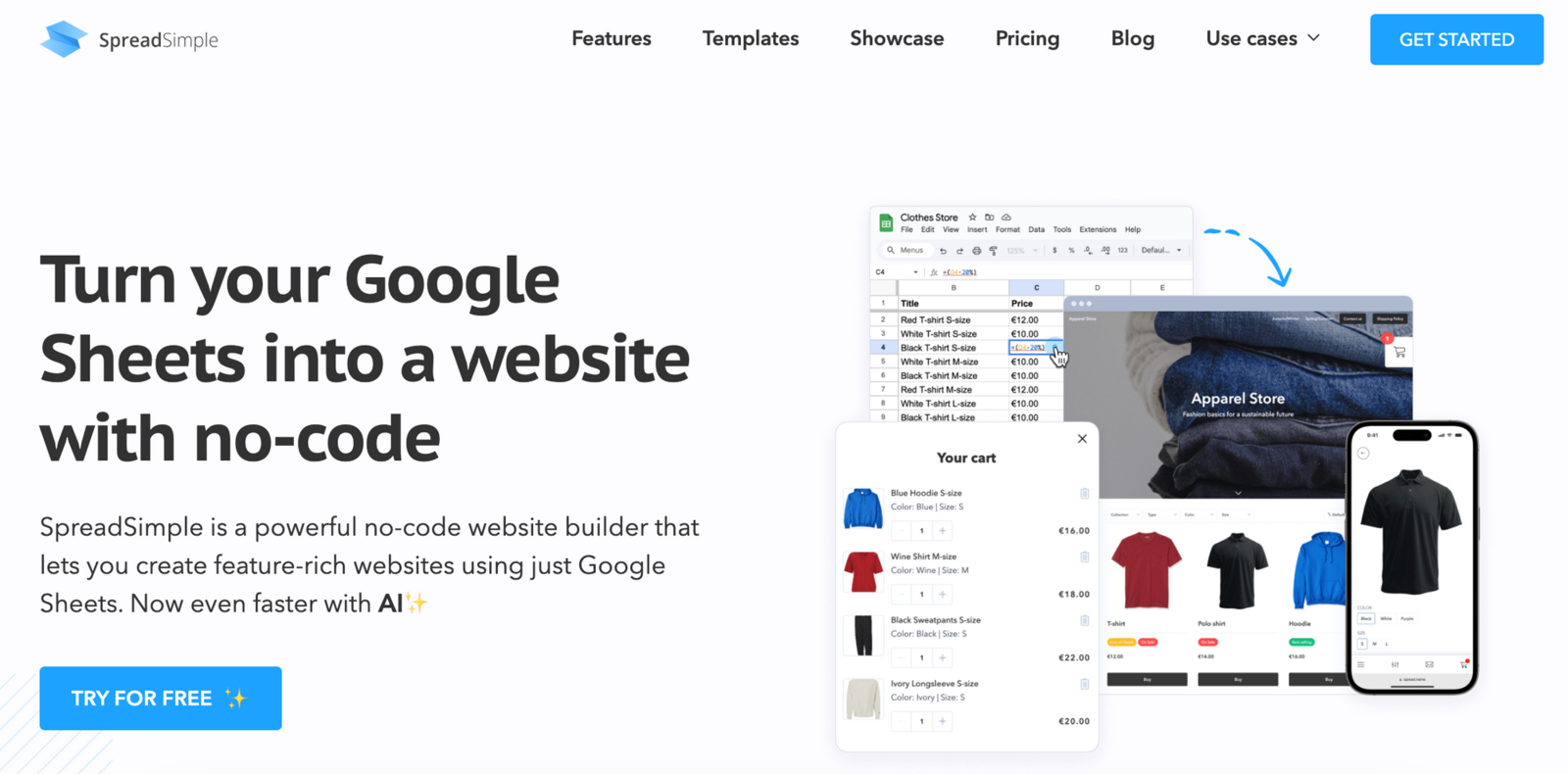Click the TRY FOR FREE button
The height and width of the screenshot is (774, 1568).
161,699
